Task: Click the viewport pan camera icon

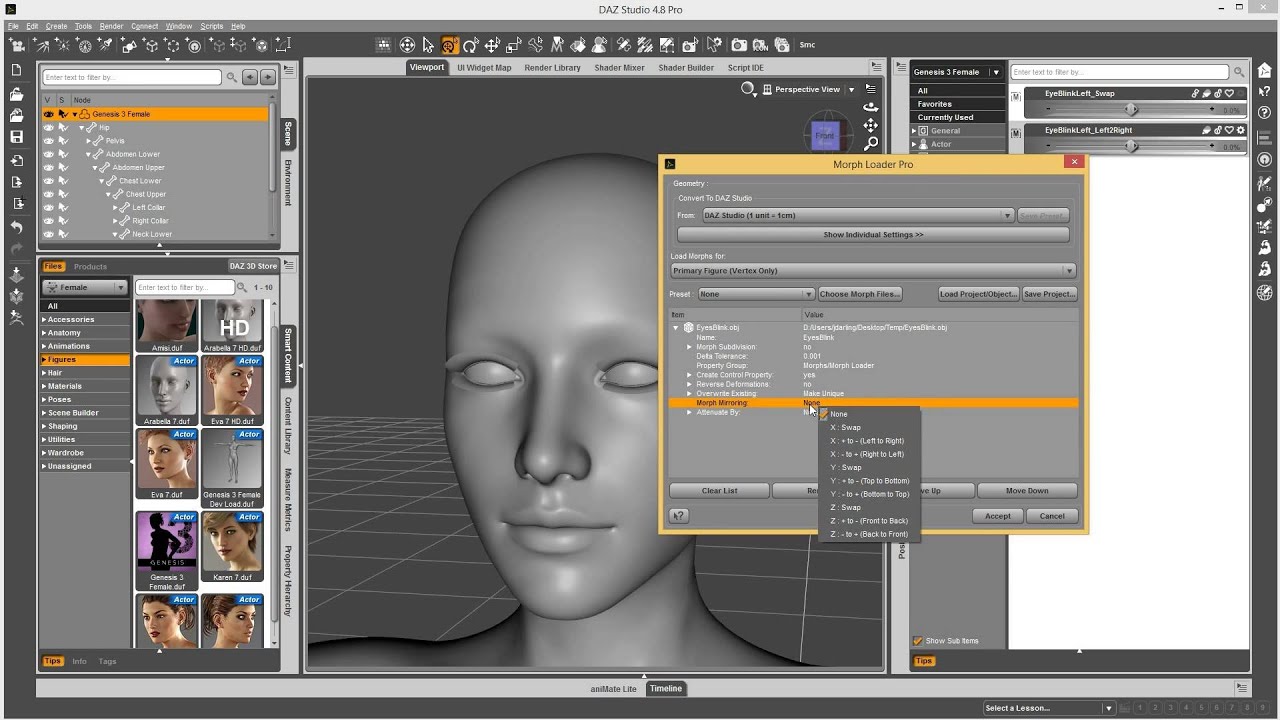Action: pyautogui.click(x=870, y=125)
